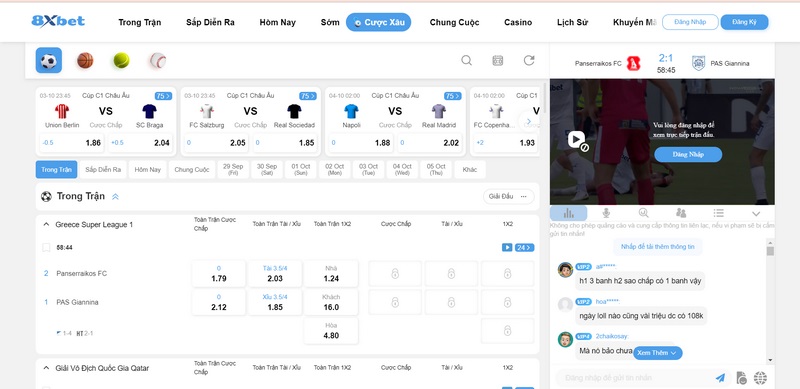Bet Tài 3.5/4 odds 2.03

point(275,274)
